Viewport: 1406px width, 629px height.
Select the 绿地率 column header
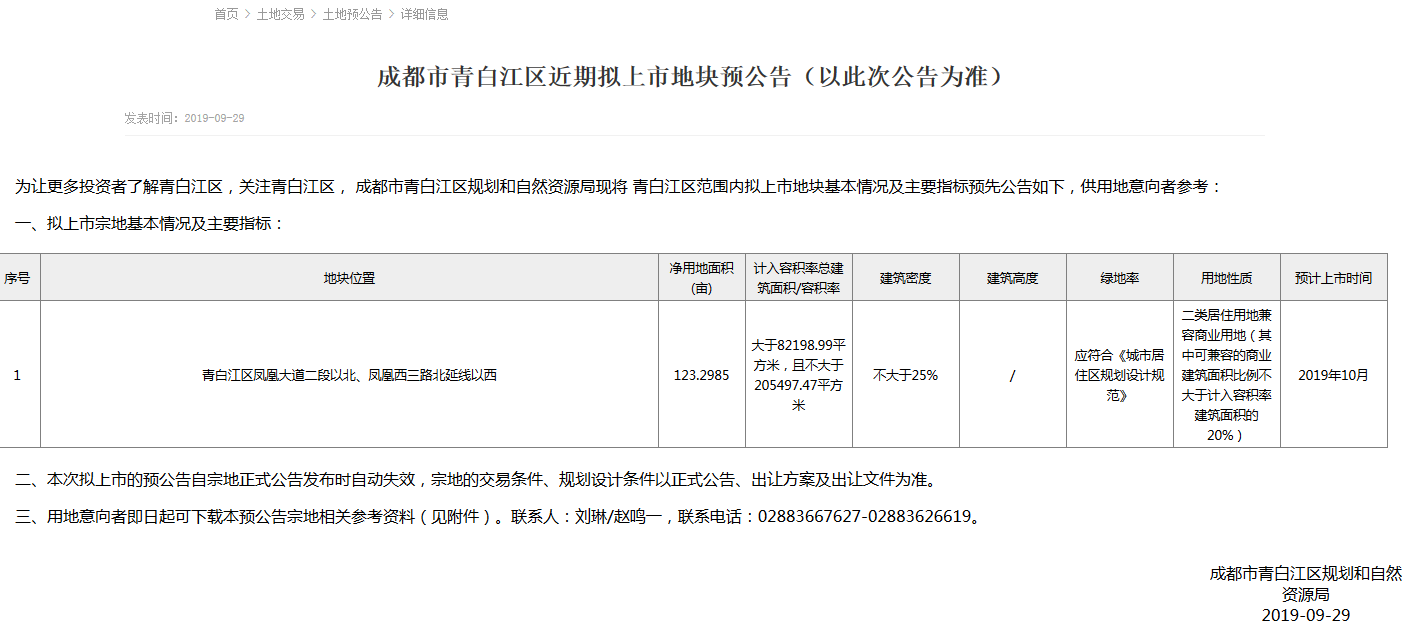click(x=1119, y=278)
